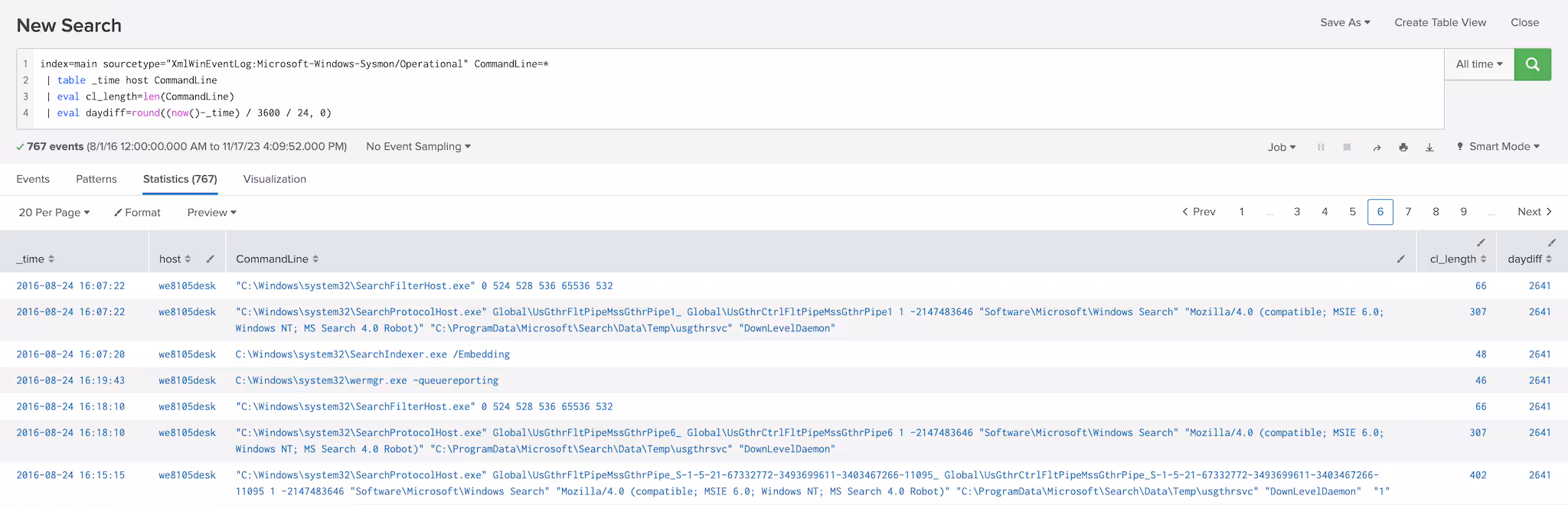Click the host column format pencil icon
Image resolution: width=1568 pixels, height=505 pixels.
click(x=210, y=259)
